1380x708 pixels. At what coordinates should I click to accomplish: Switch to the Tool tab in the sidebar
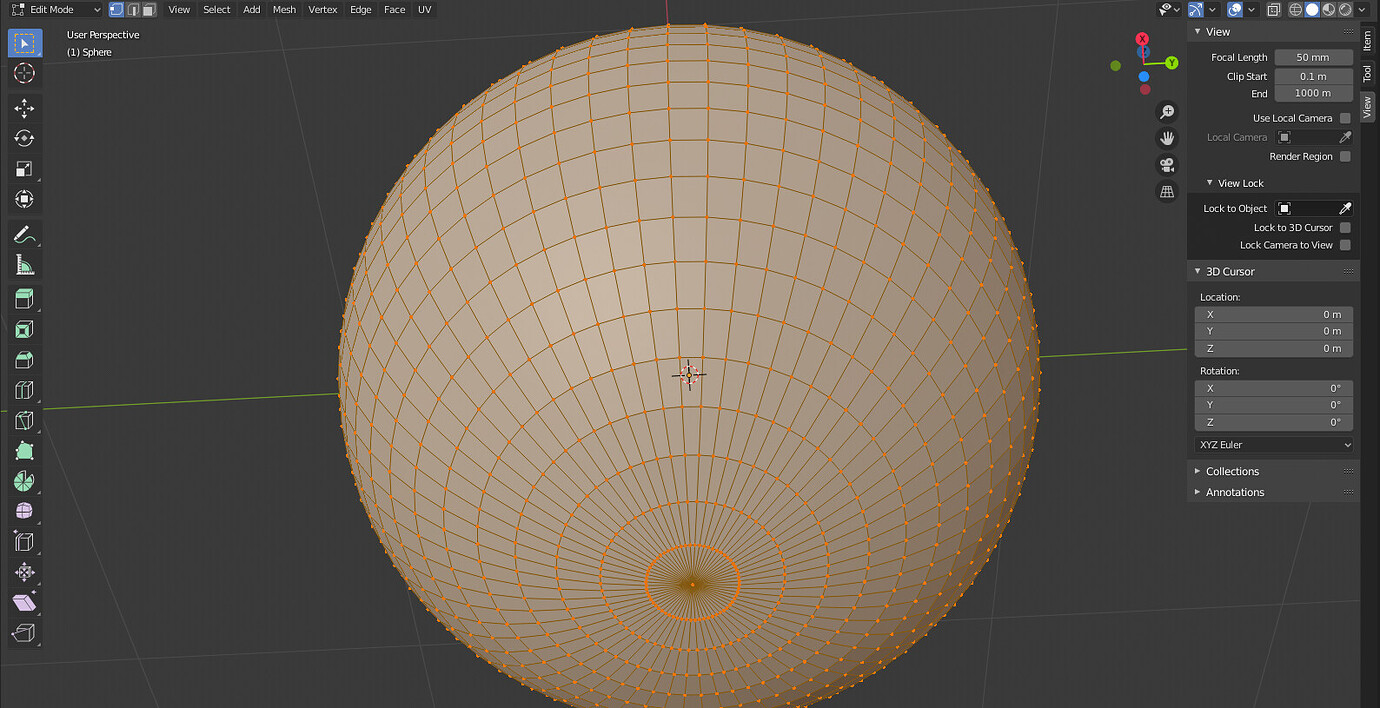click(1367, 73)
